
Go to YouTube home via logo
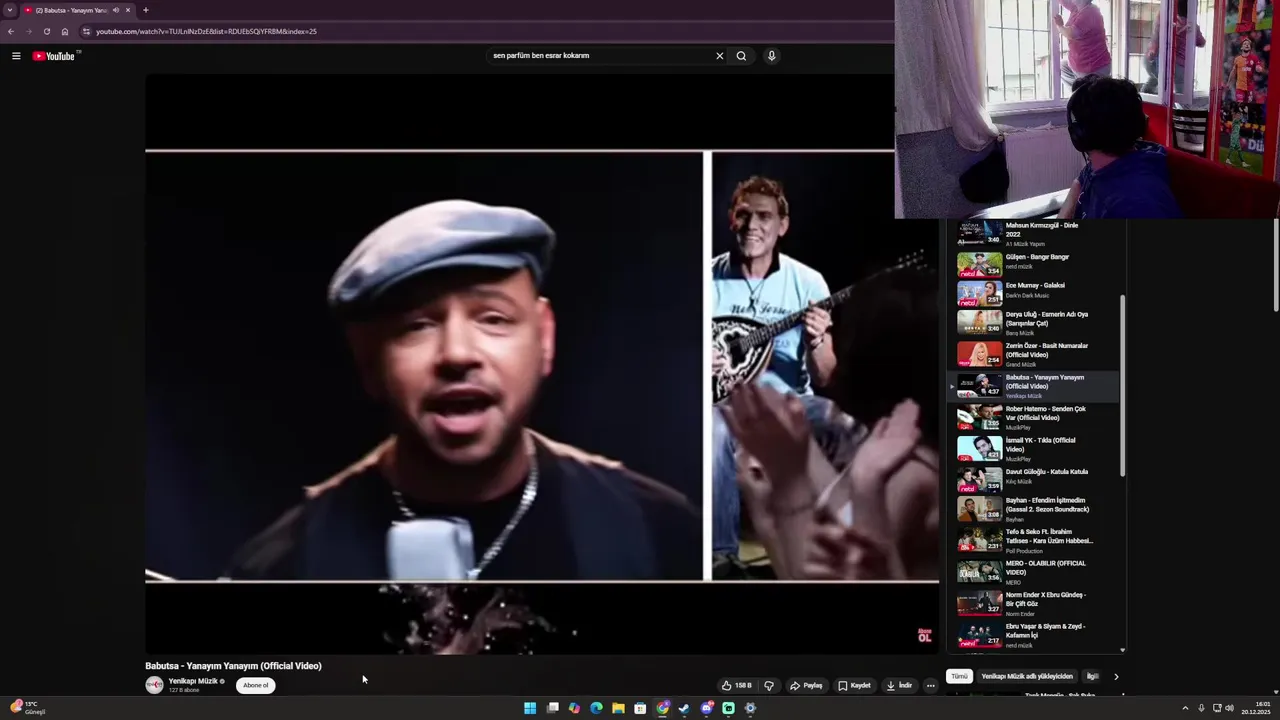coord(55,56)
